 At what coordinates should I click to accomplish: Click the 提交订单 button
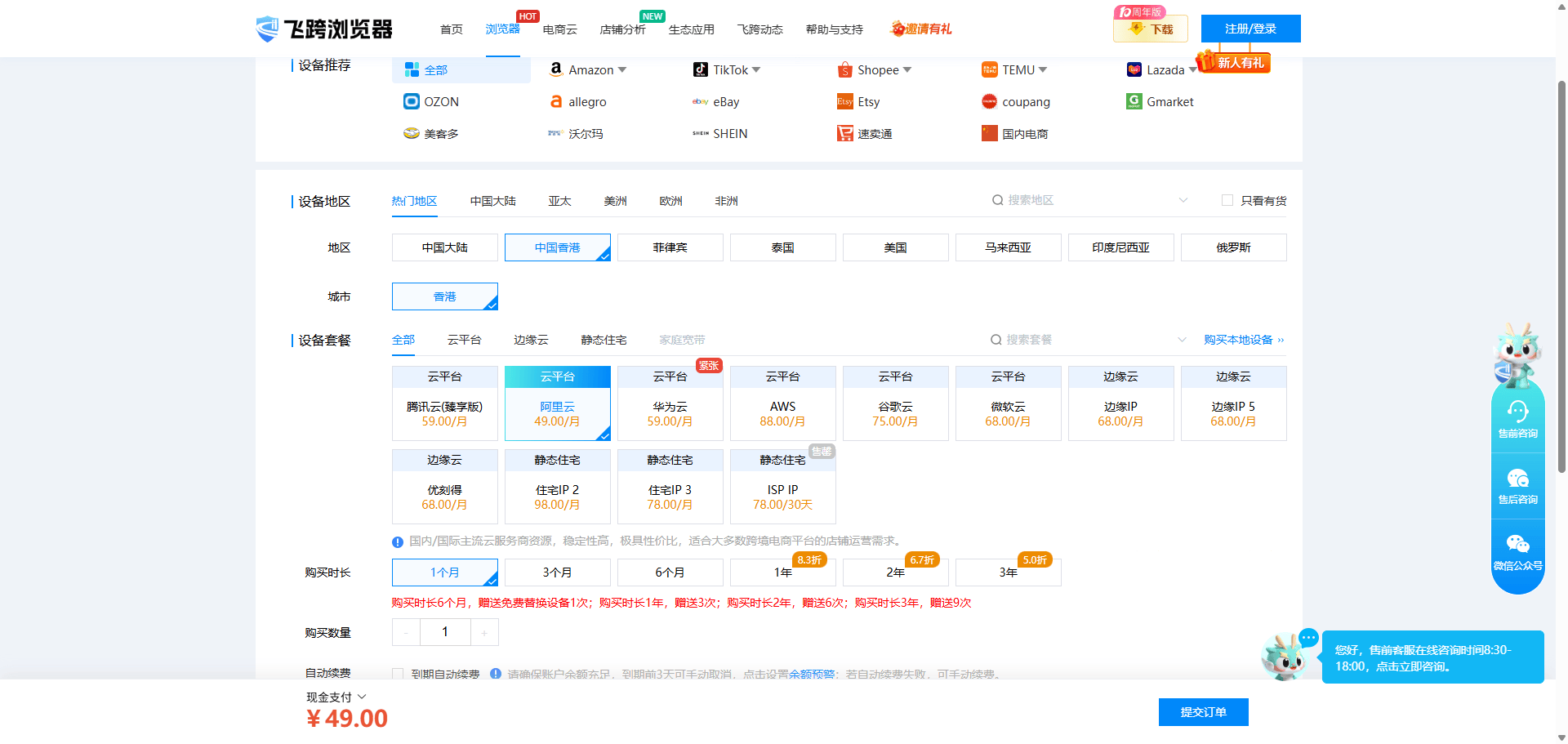coord(1203,712)
